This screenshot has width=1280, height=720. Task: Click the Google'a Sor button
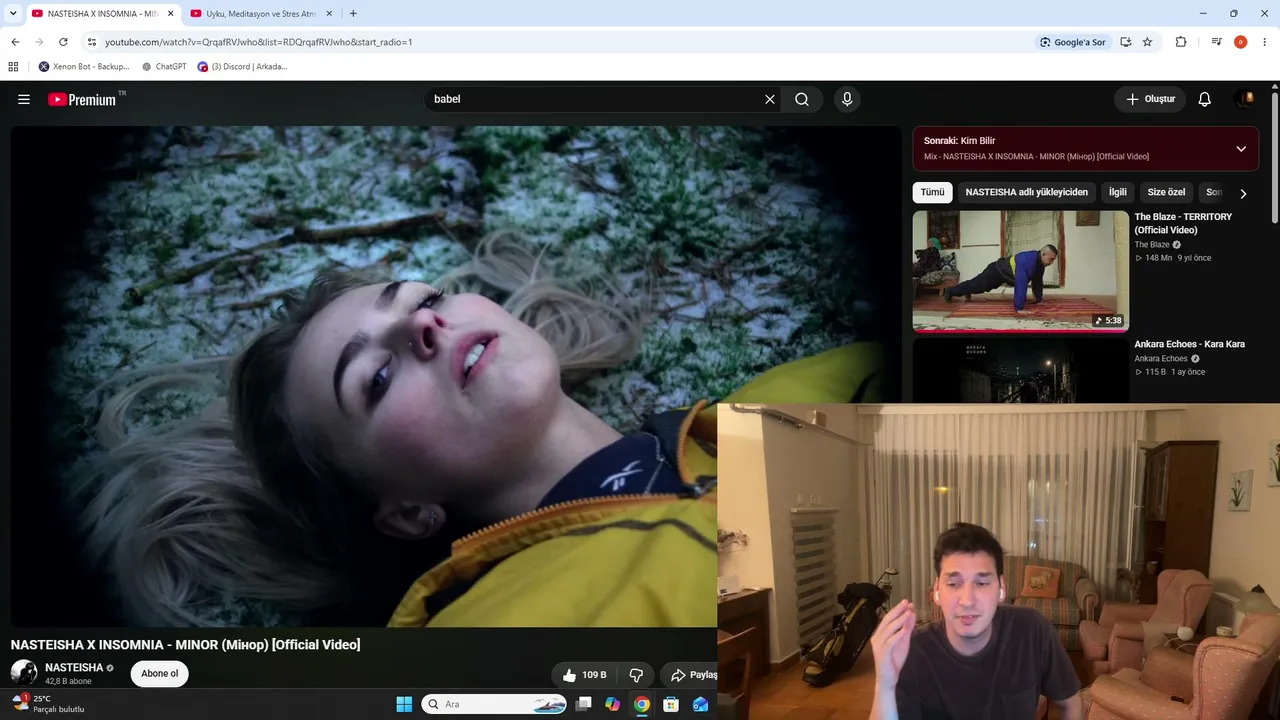coord(1073,42)
